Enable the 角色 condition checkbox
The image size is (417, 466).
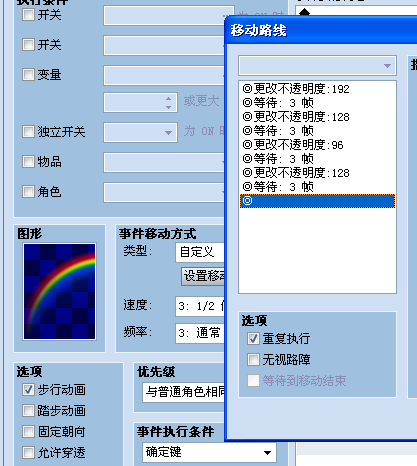click(28, 192)
